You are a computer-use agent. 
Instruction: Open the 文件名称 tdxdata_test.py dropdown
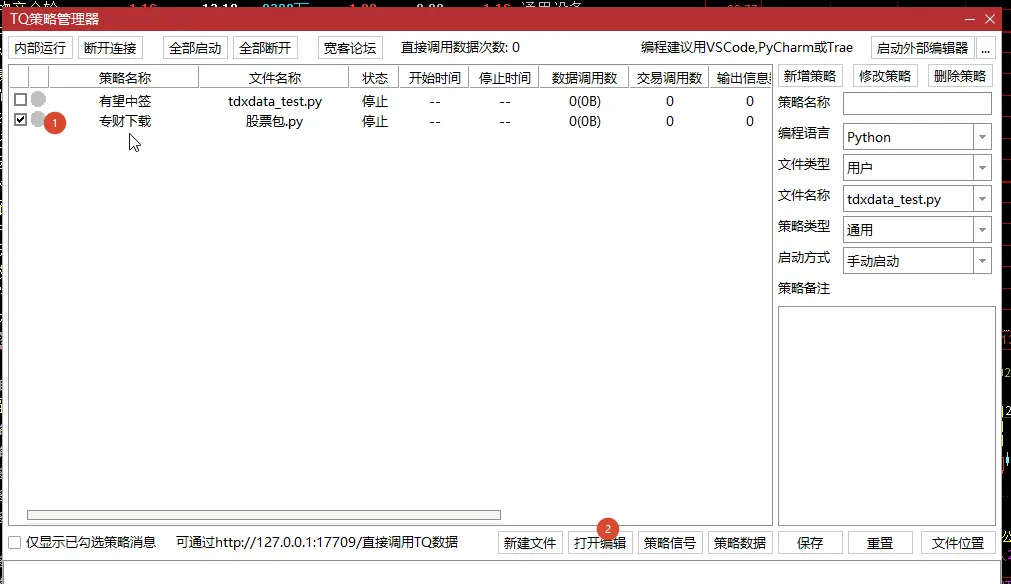pyautogui.click(x=982, y=199)
